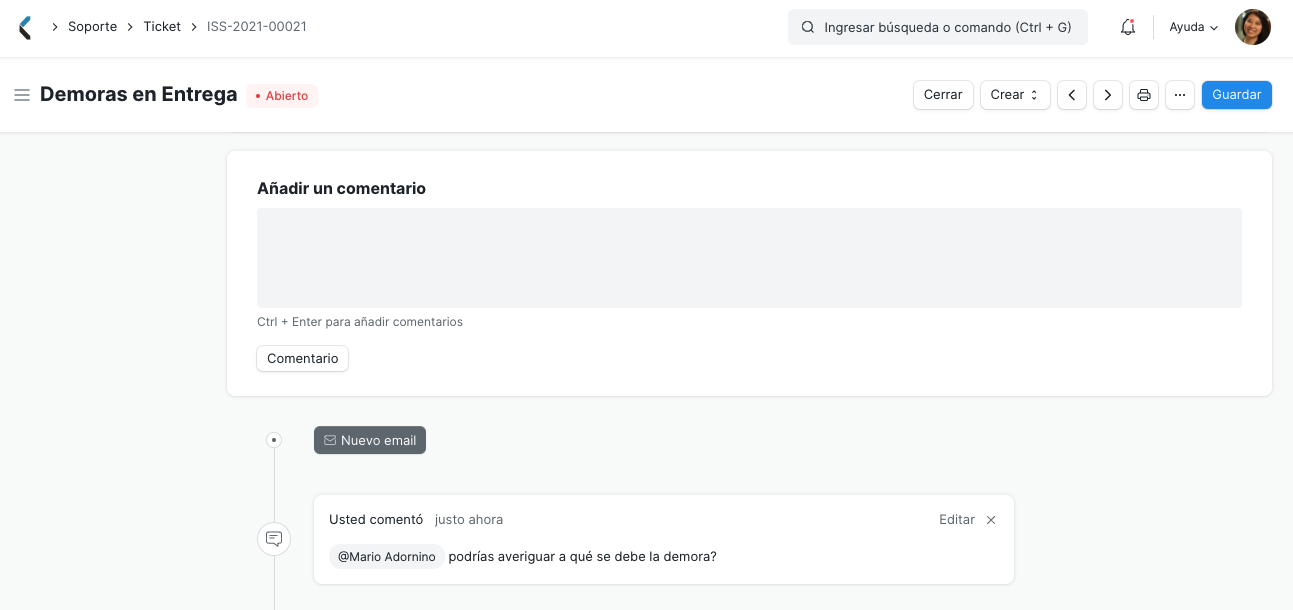Open notifications with the bell icon
Screen dimensions: 1293x610
[1127, 27]
